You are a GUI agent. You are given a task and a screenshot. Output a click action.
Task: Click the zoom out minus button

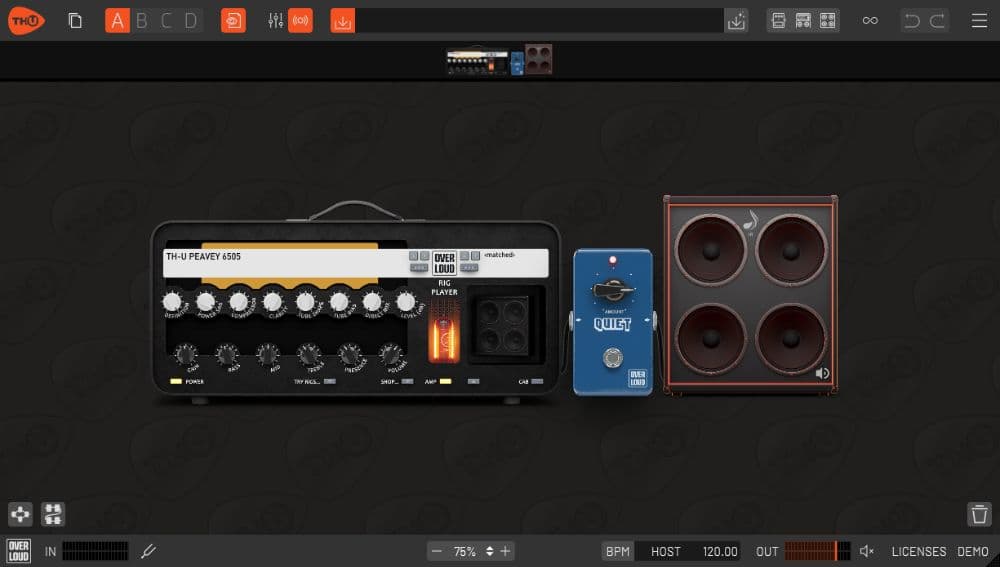(436, 551)
